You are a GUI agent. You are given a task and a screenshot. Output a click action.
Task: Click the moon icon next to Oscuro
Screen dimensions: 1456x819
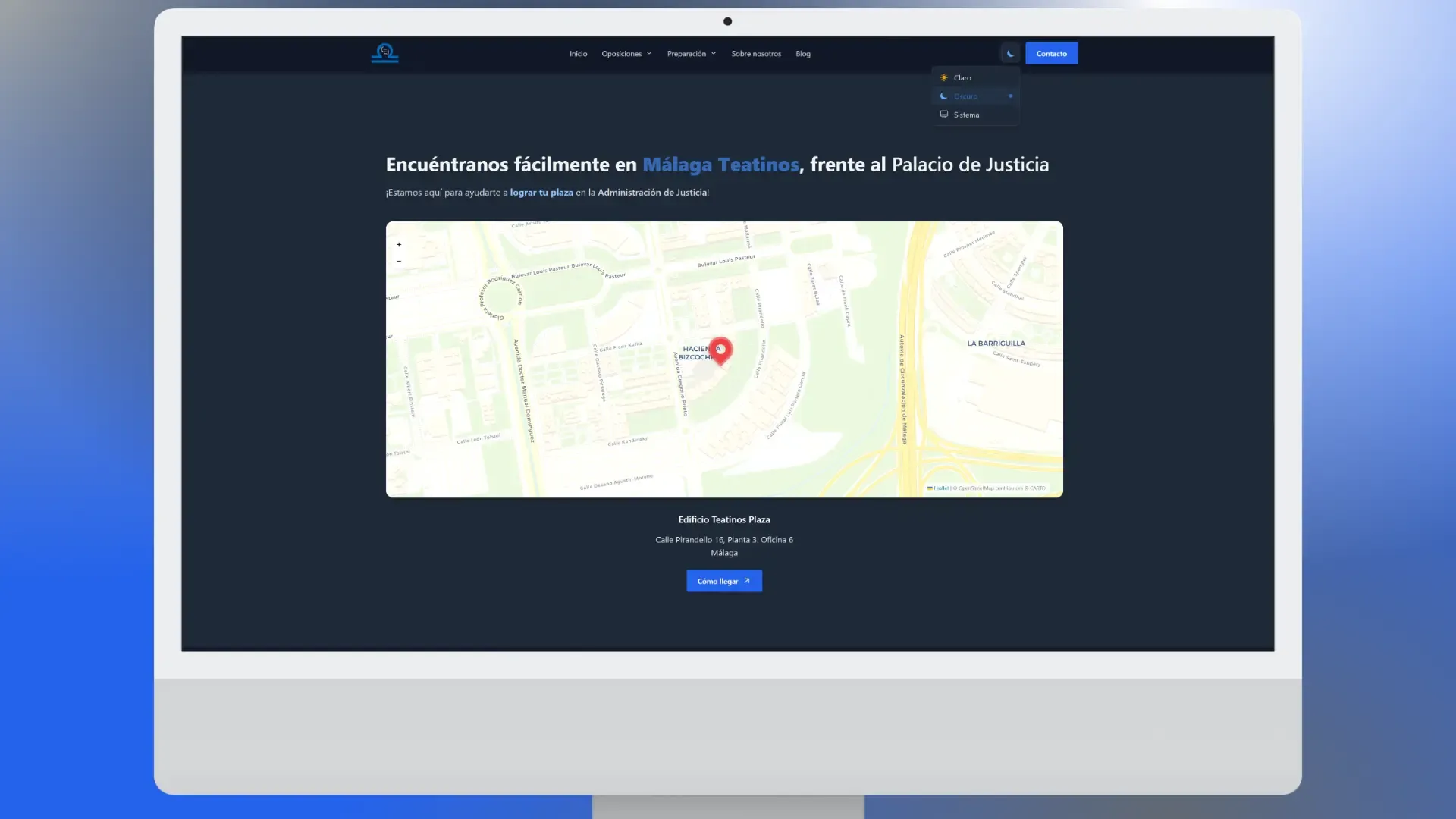944,96
